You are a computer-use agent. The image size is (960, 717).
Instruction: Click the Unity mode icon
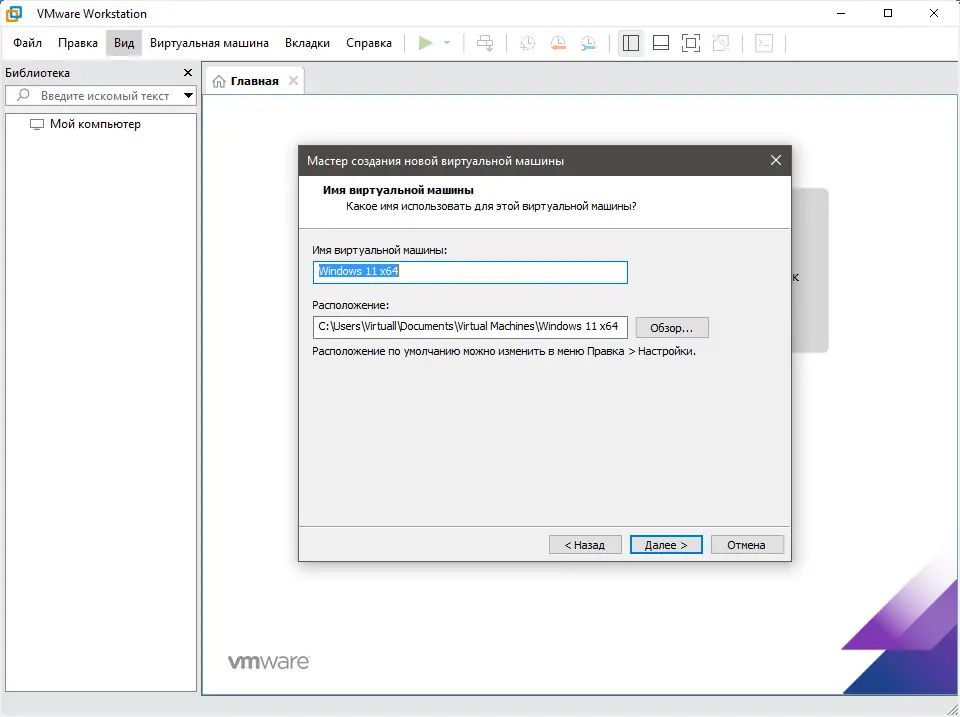tap(721, 43)
